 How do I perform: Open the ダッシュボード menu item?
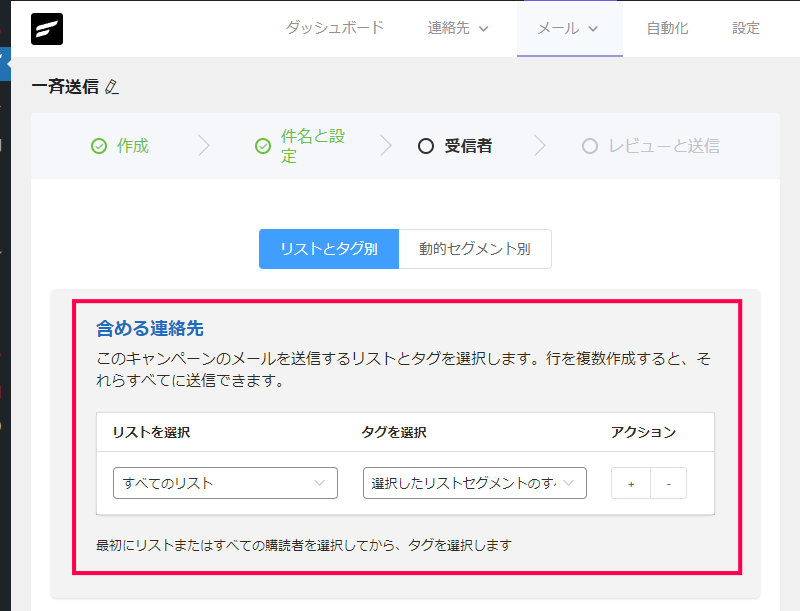(x=335, y=28)
